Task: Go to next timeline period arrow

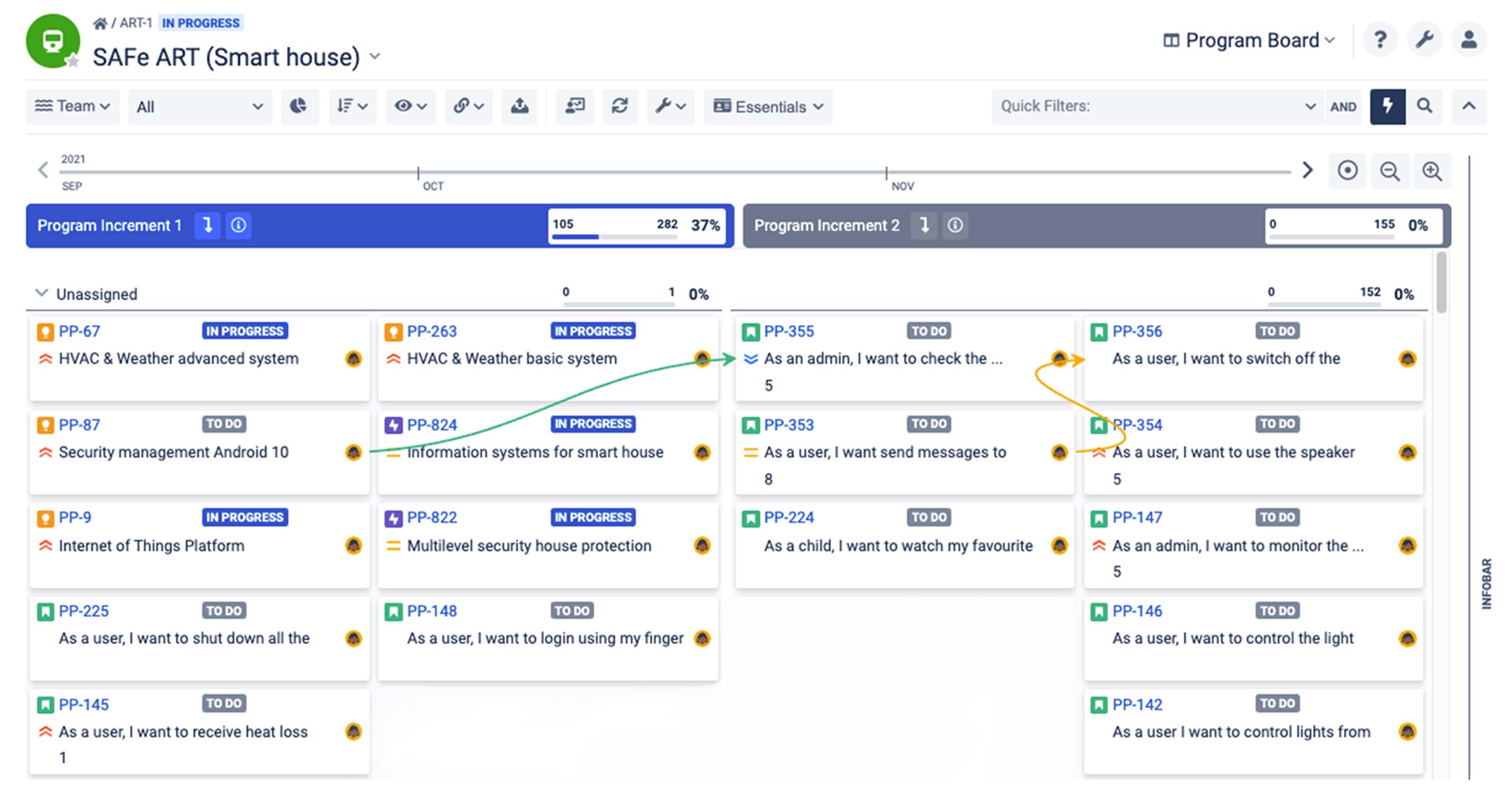Action: [x=1307, y=170]
